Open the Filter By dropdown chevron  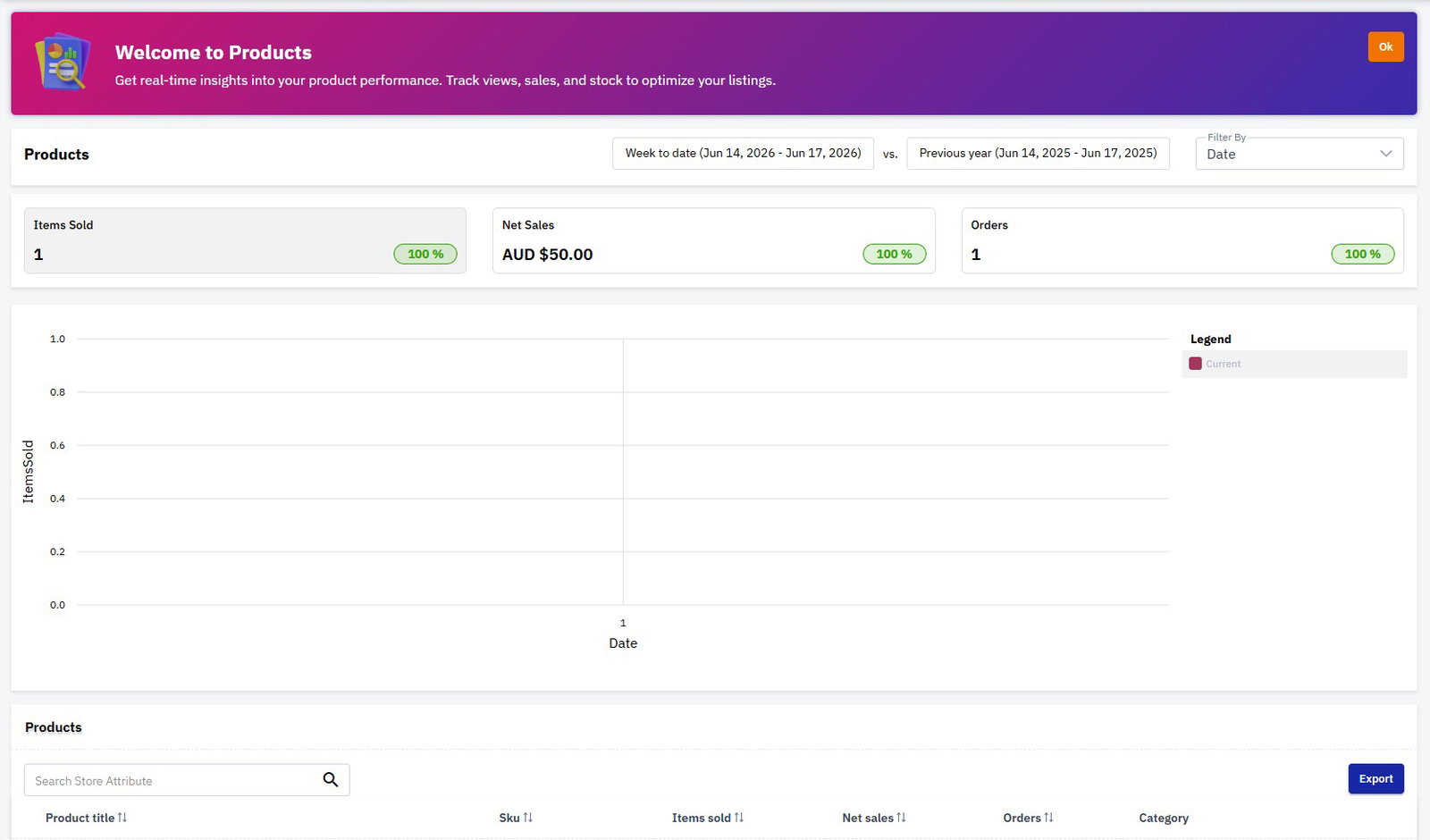[x=1386, y=154]
